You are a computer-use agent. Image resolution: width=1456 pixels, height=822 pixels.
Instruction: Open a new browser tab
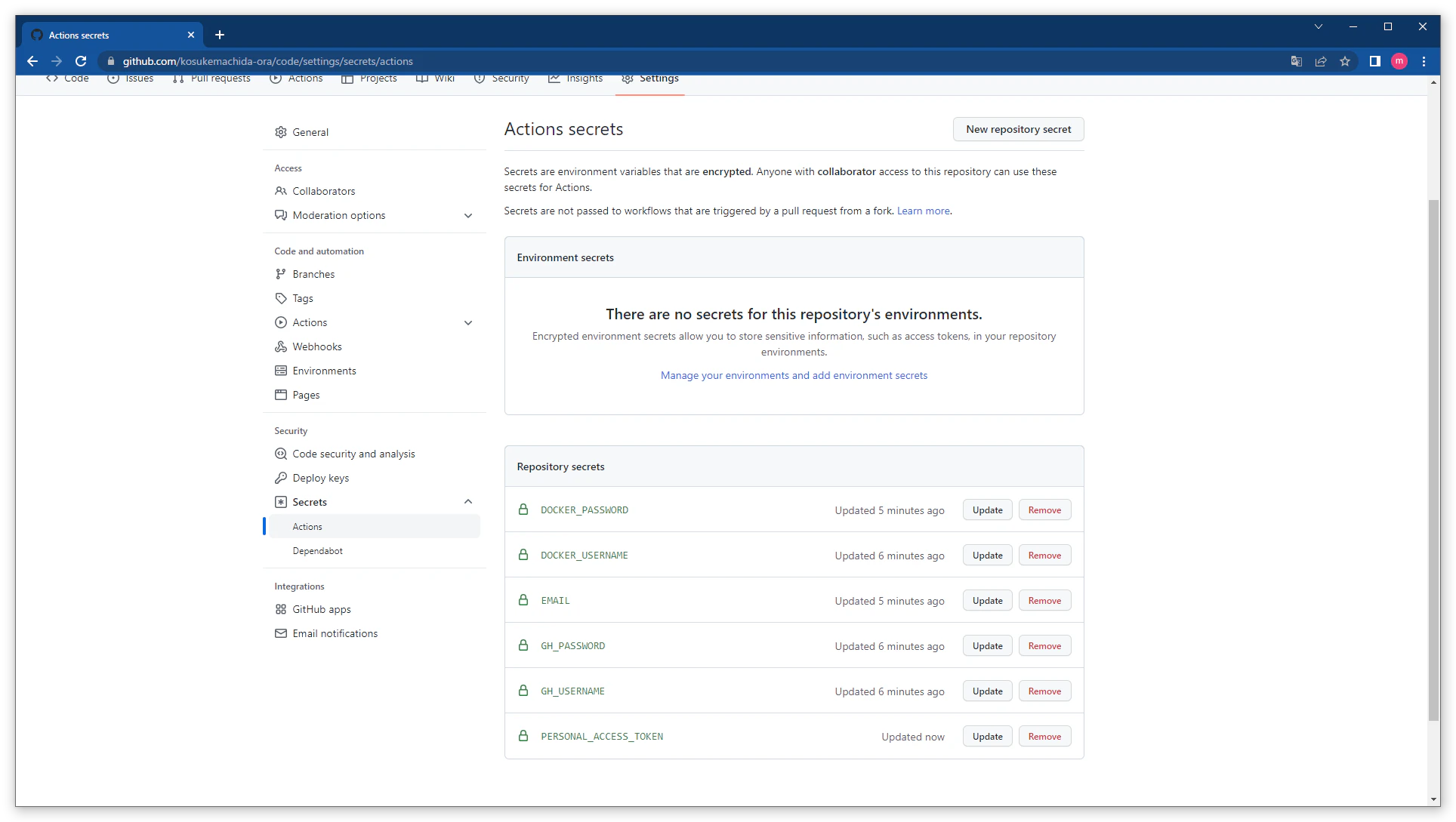tap(220, 35)
